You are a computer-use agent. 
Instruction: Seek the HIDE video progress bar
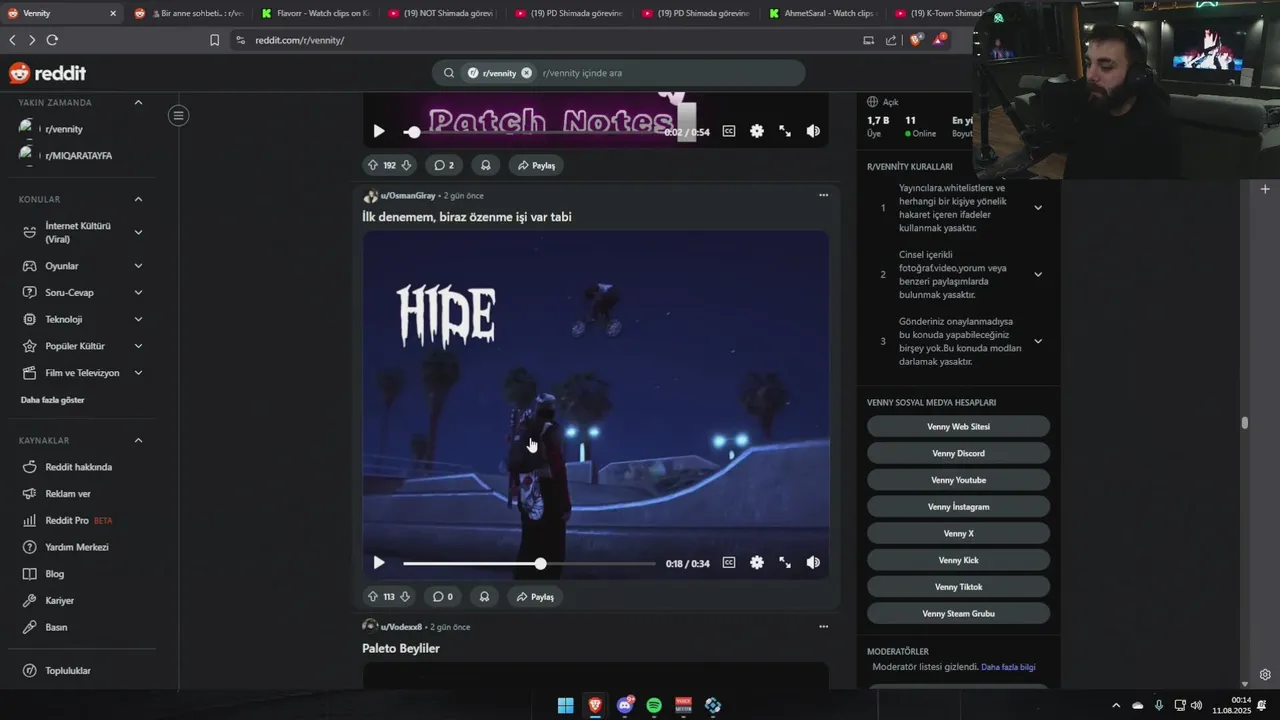529,564
